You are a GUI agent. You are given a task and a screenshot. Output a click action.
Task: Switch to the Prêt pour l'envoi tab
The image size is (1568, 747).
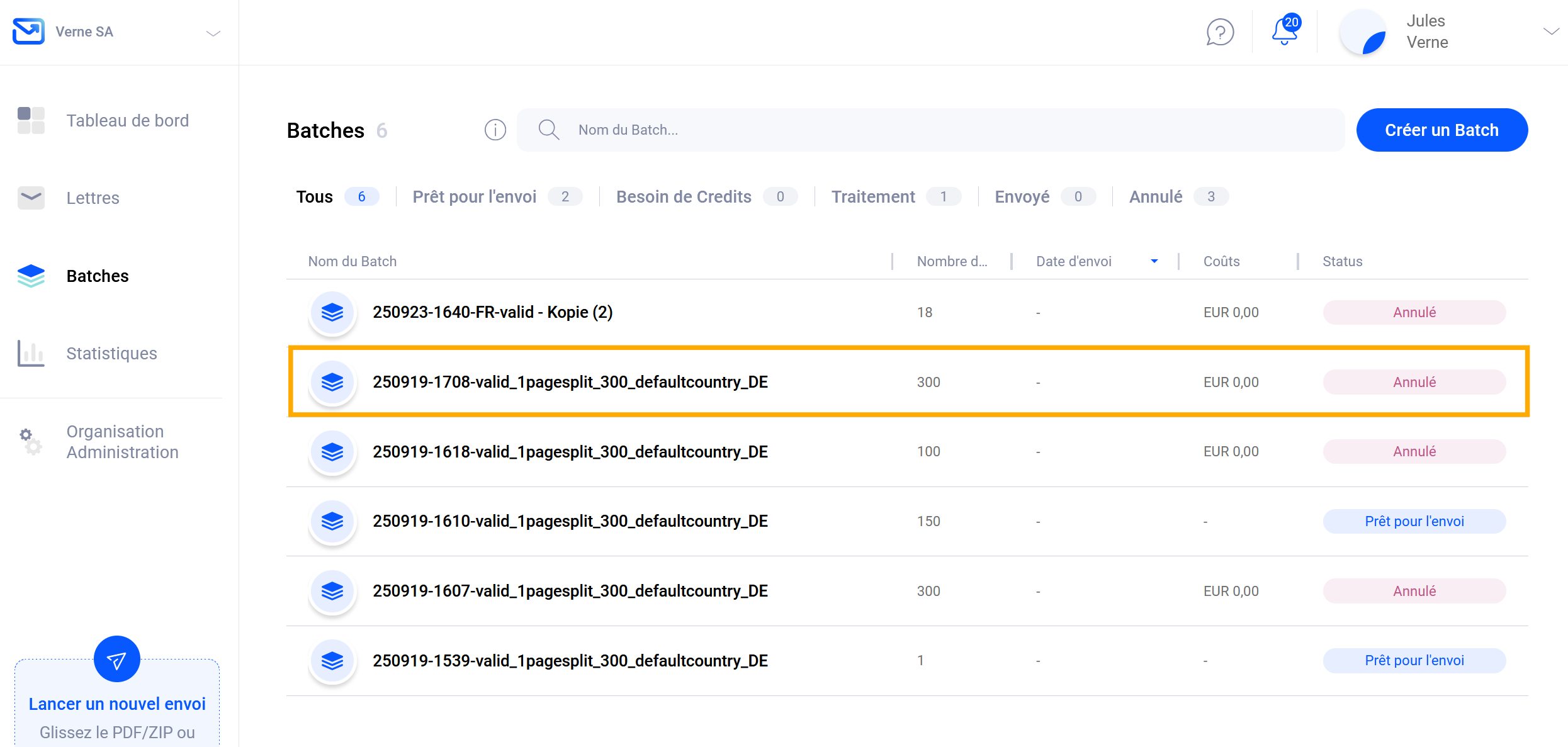475,197
